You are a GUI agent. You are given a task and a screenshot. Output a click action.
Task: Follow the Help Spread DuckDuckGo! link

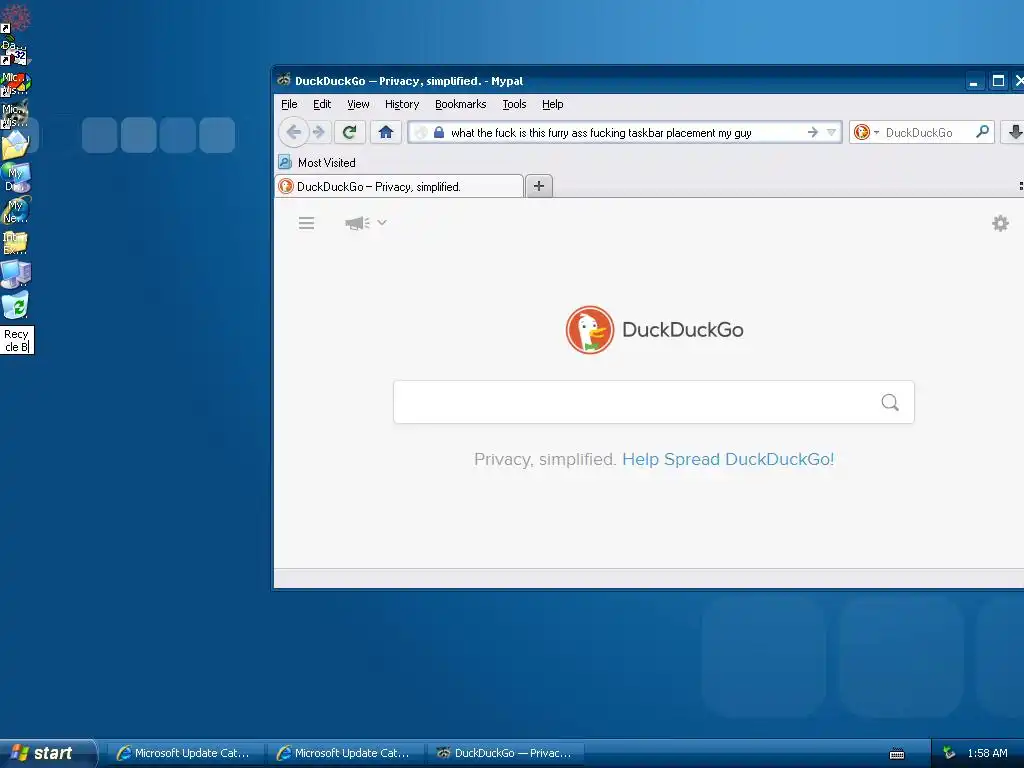click(728, 459)
